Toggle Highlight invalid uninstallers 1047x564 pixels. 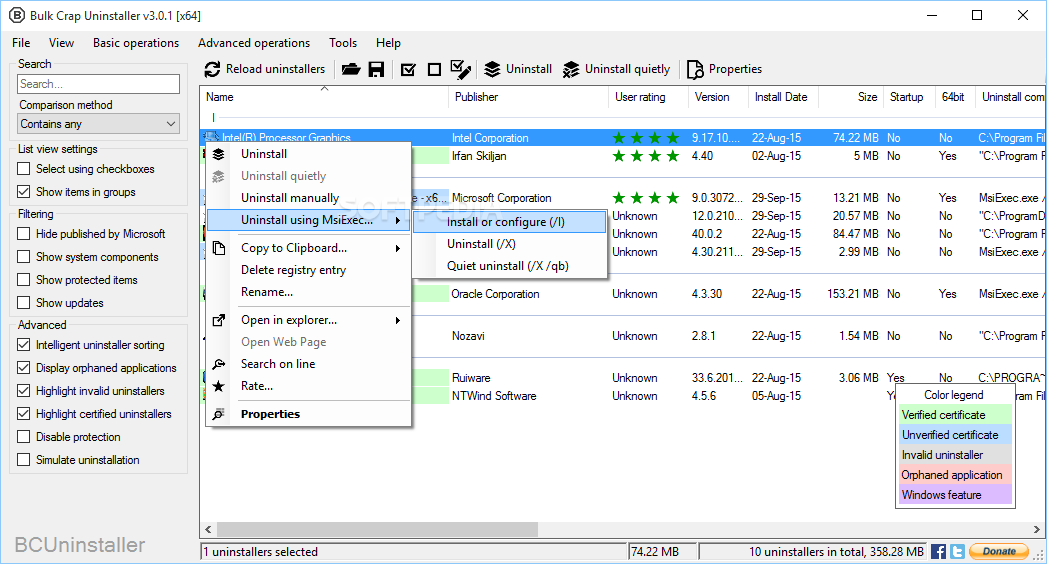tap(23, 391)
